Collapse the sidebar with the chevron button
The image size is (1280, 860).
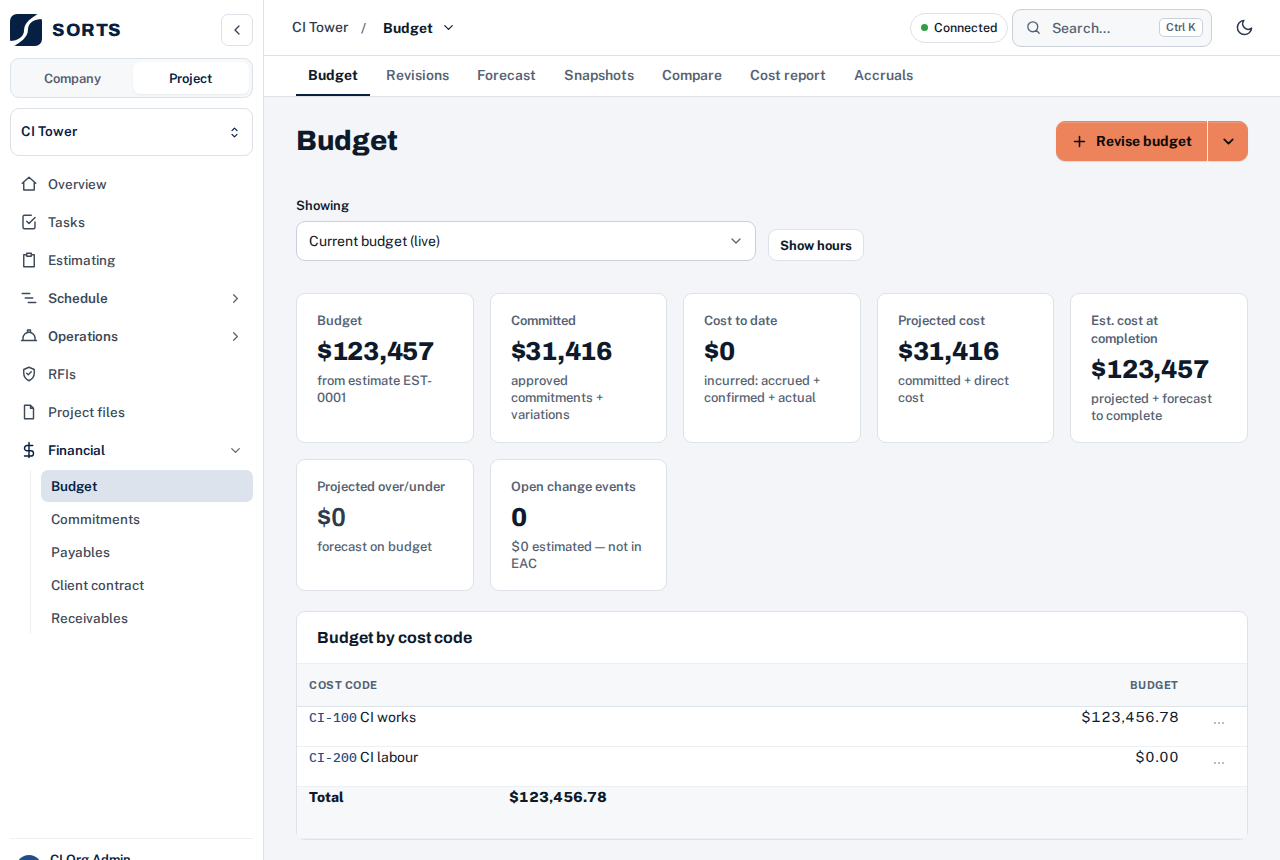(x=237, y=30)
